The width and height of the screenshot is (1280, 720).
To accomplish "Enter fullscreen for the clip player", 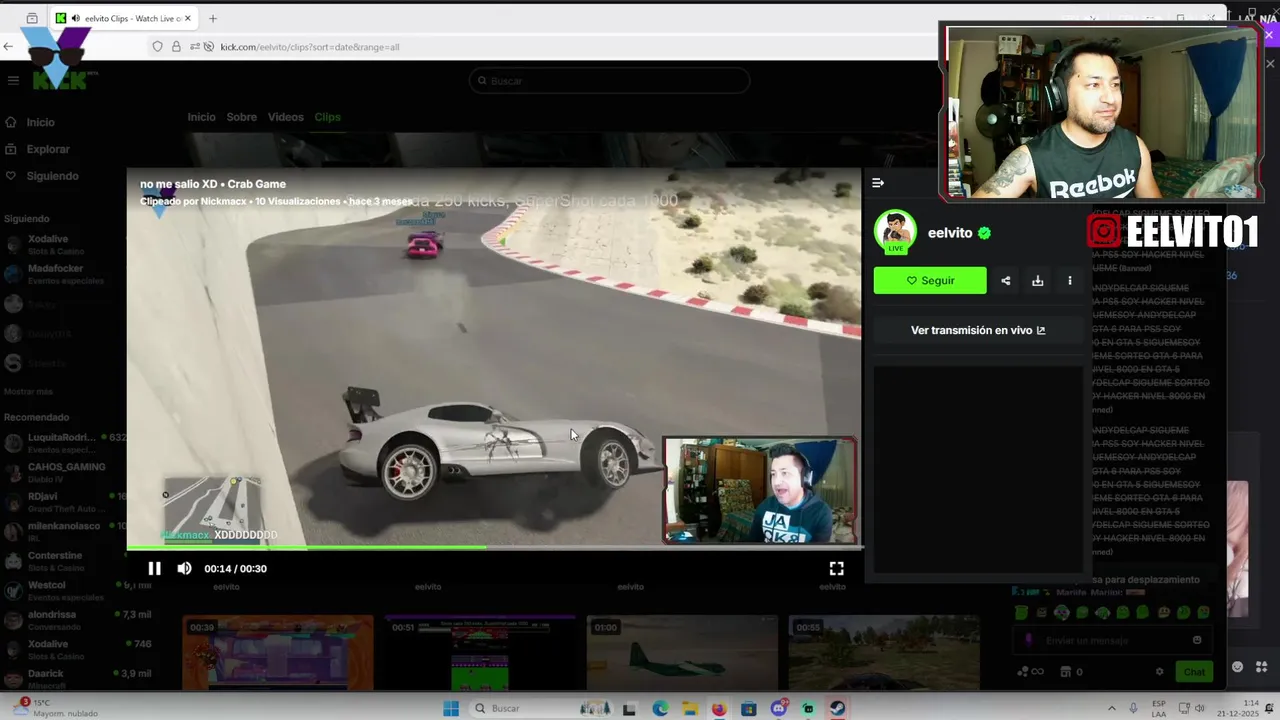I will coord(836,568).
